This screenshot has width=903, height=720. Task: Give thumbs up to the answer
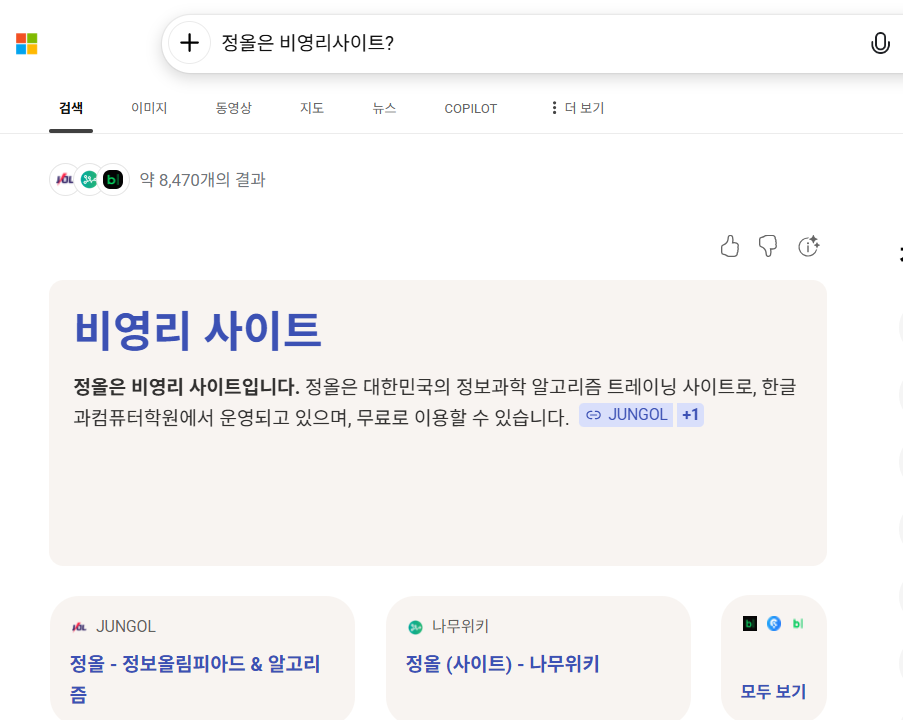tap(730, 246)
